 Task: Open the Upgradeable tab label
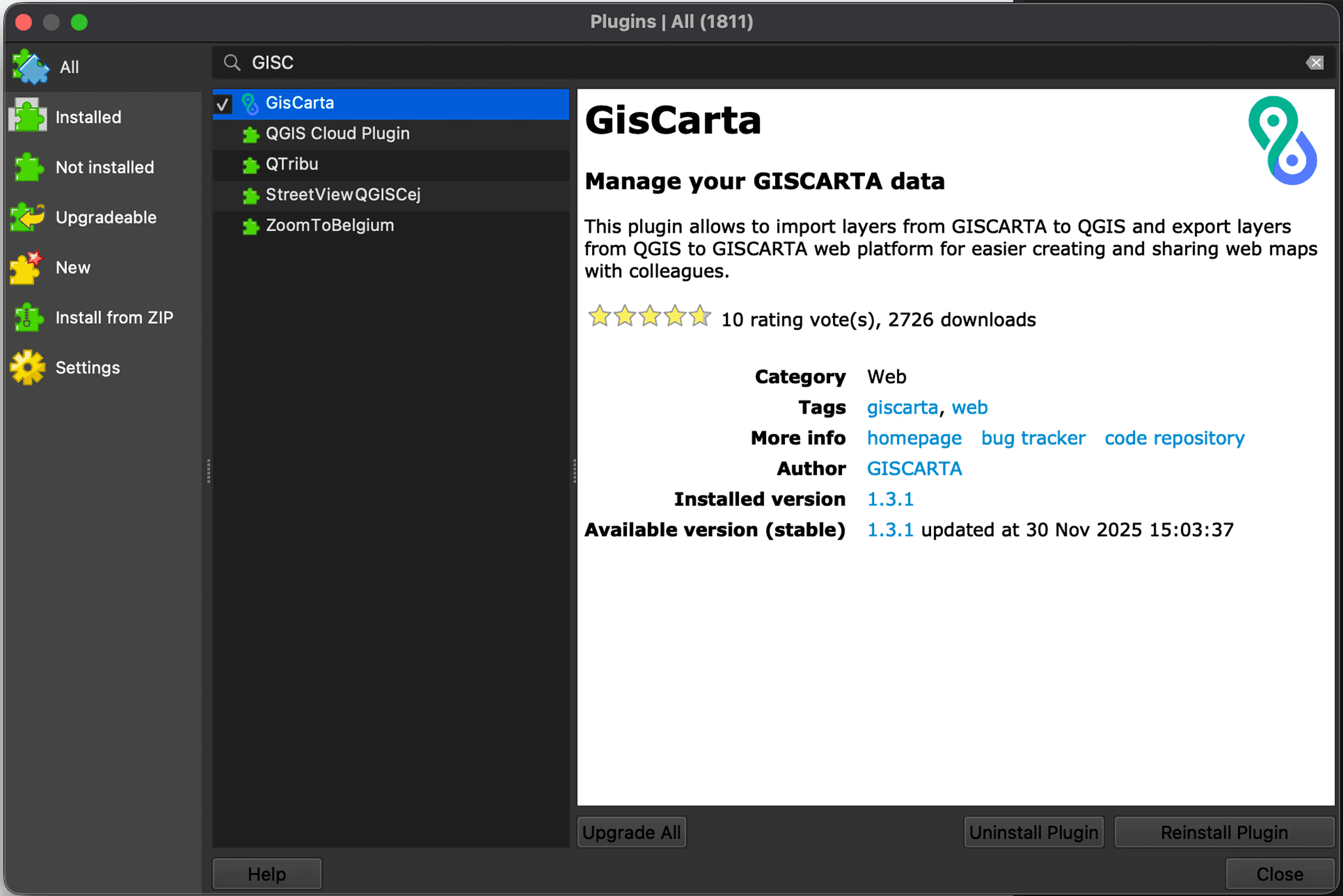(x=106, y=218)
